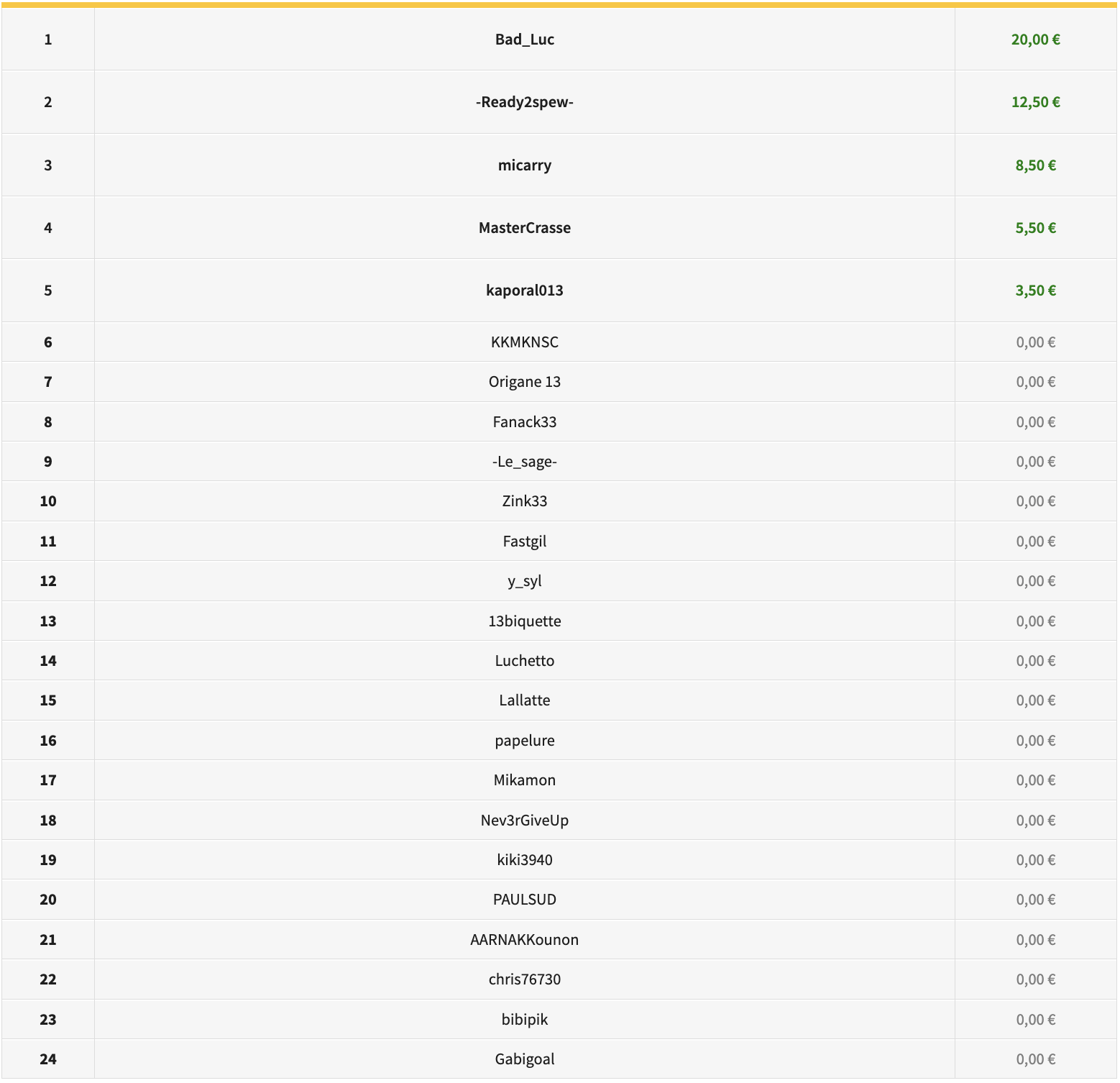Click the 12,50 € prize amount
1120x1083 pixels.
click(1035, 102)
